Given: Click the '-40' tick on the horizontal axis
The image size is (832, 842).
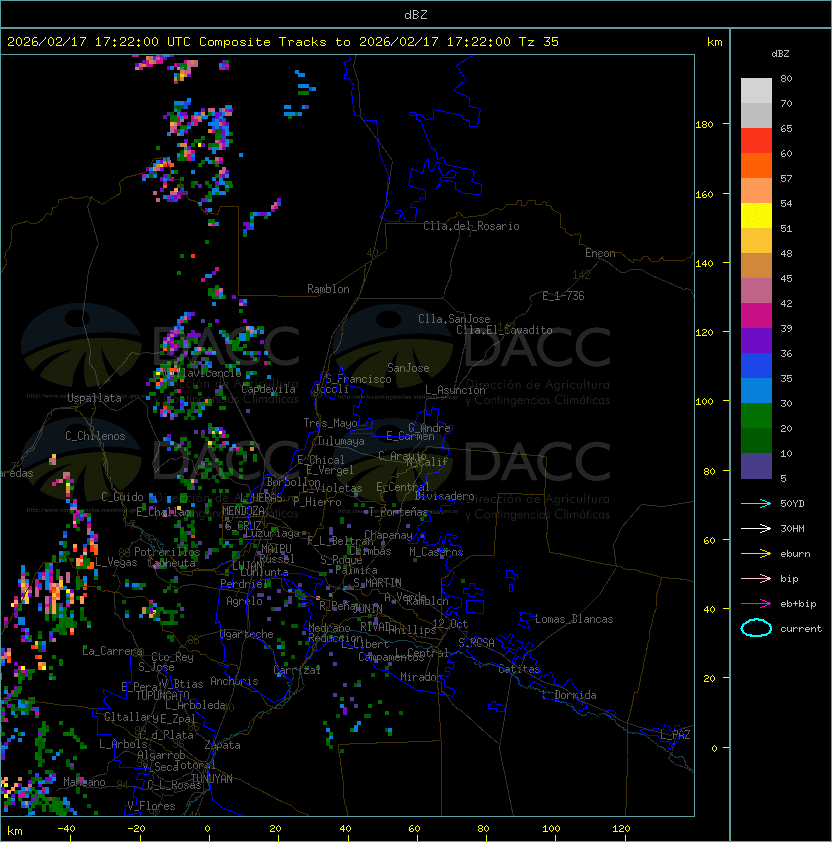Looking at the screenshot, I should 66,829.
